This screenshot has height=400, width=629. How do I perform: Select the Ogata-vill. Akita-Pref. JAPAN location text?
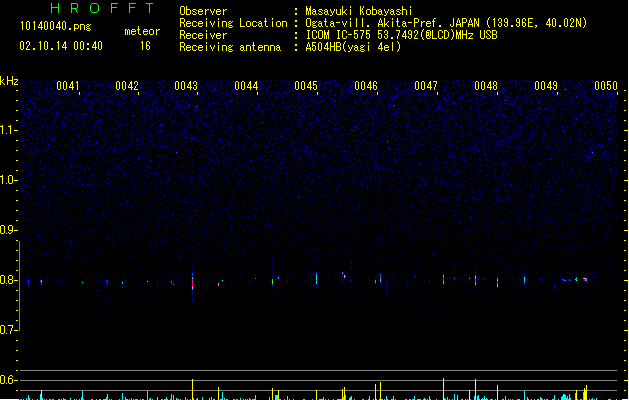tap(446, 23)
